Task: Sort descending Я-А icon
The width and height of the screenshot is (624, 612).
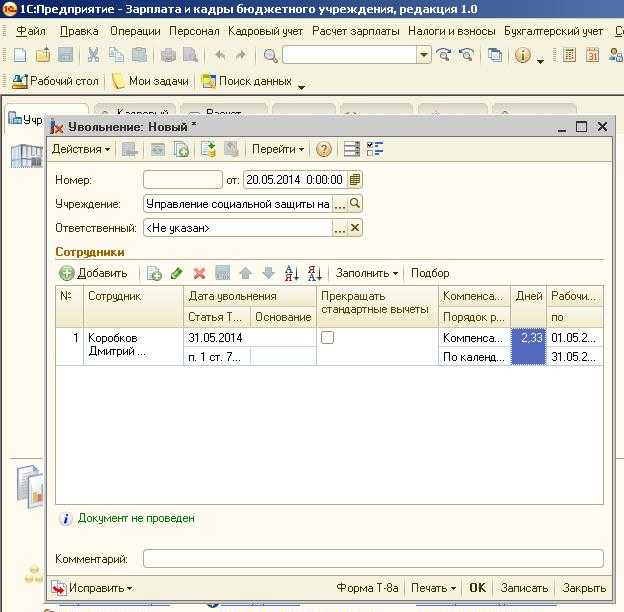Action: tap(314, 273)
